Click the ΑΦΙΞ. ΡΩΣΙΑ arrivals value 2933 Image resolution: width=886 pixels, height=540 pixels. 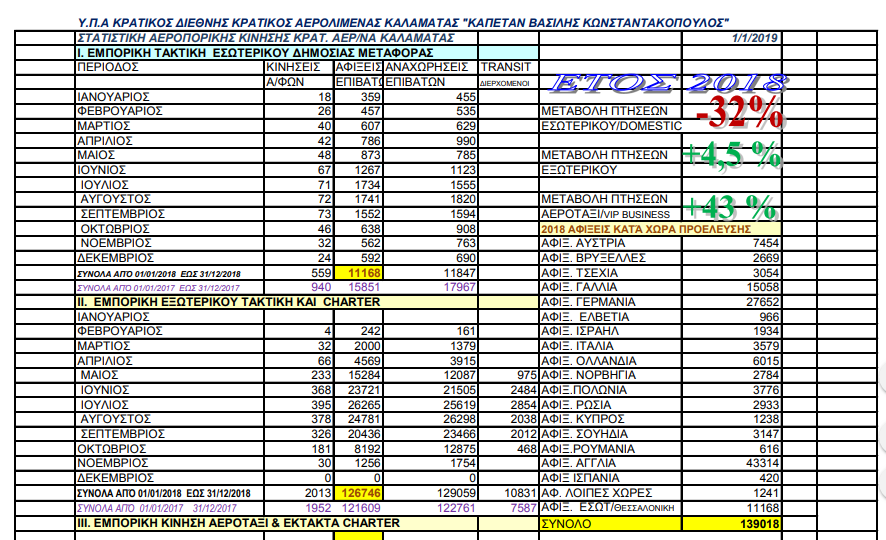[x=766, y=405]
